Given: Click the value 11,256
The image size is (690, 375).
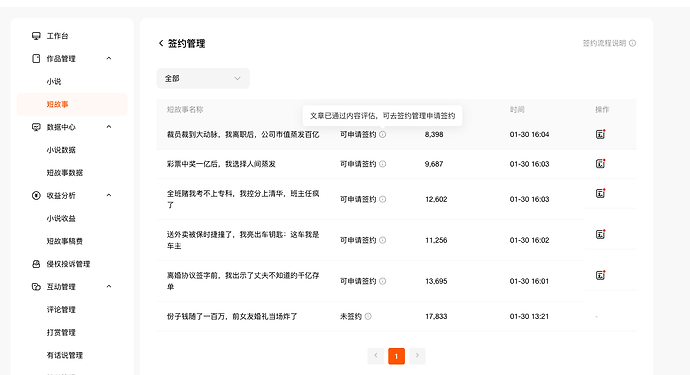Looking at the screenshot, I should coord(436,240).
